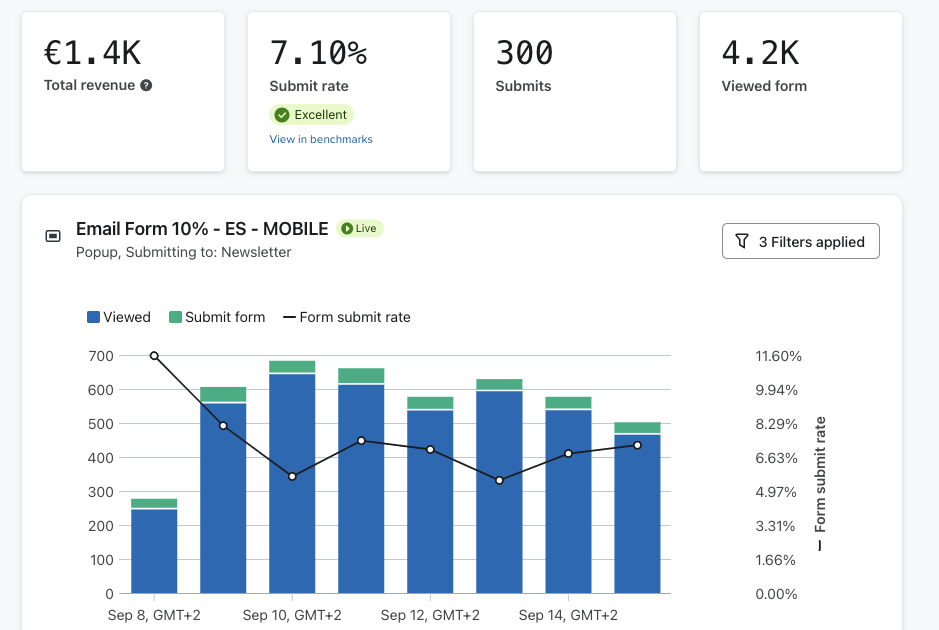Click the filter funnel icon

pos(741,242)
